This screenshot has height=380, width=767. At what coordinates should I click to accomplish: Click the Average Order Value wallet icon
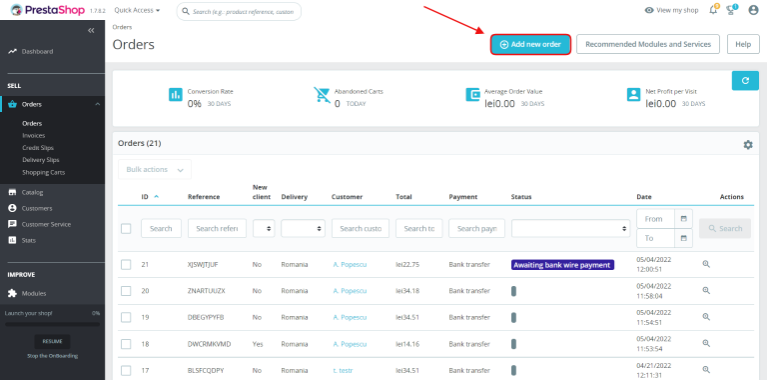click(473, 94)
